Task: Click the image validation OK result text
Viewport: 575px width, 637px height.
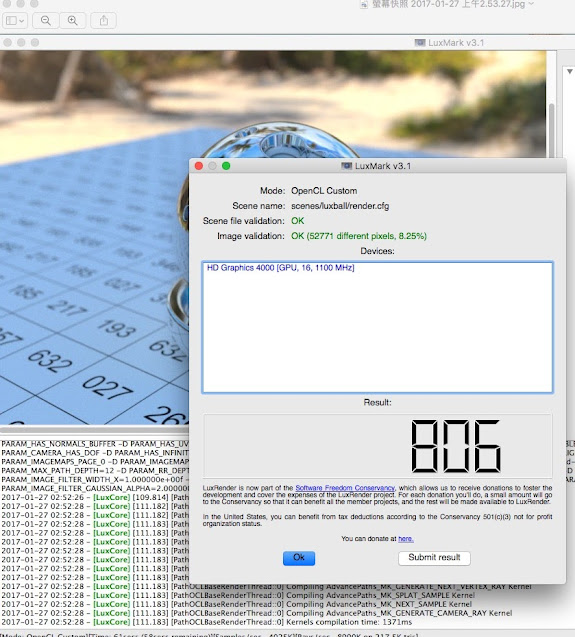Action: [x=358, y=236]
